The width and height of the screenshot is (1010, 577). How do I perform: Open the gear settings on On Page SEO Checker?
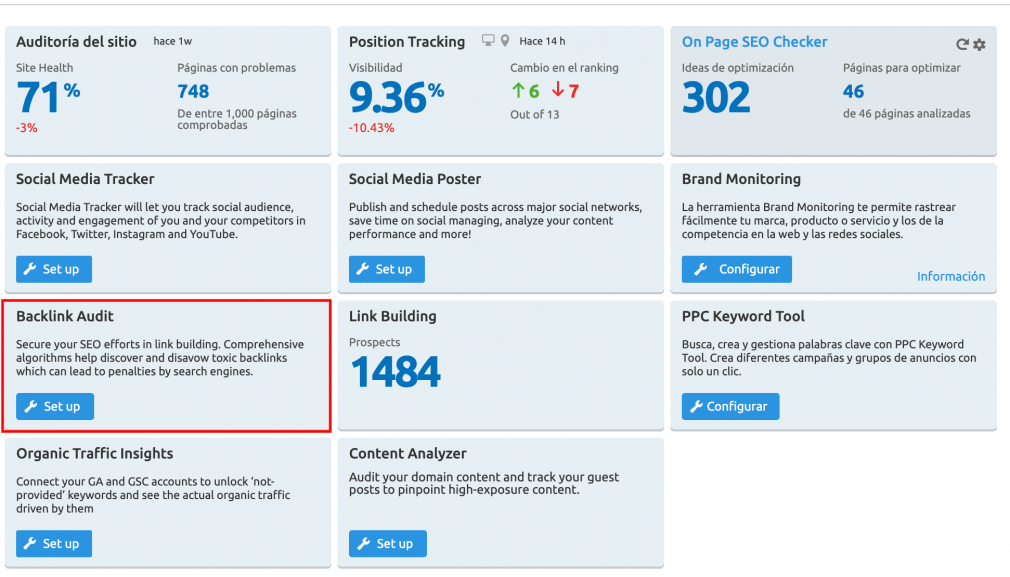tap(980, 44)
